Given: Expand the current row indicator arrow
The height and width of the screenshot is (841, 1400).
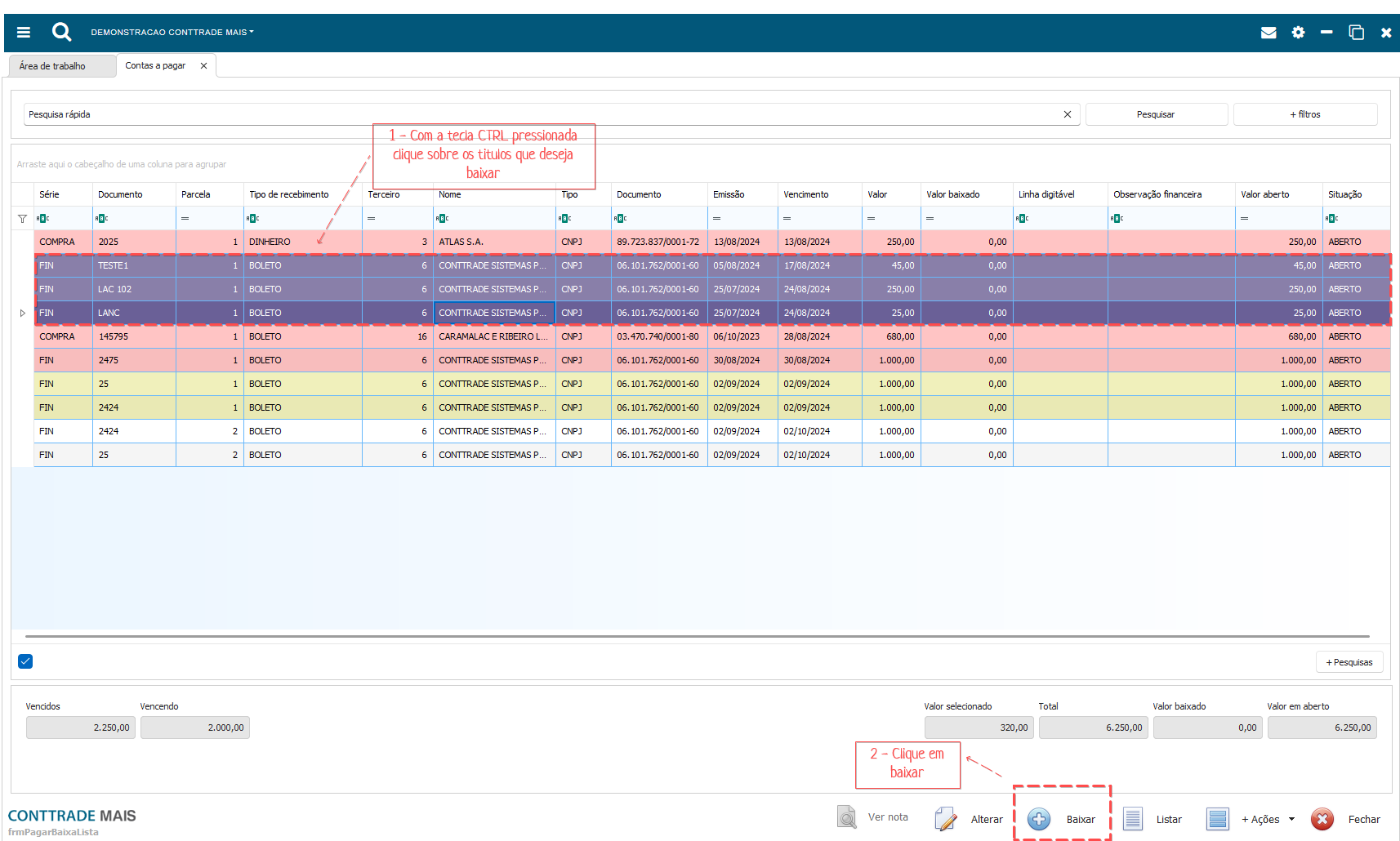Looking at the screenshot, I should (22, 313).
